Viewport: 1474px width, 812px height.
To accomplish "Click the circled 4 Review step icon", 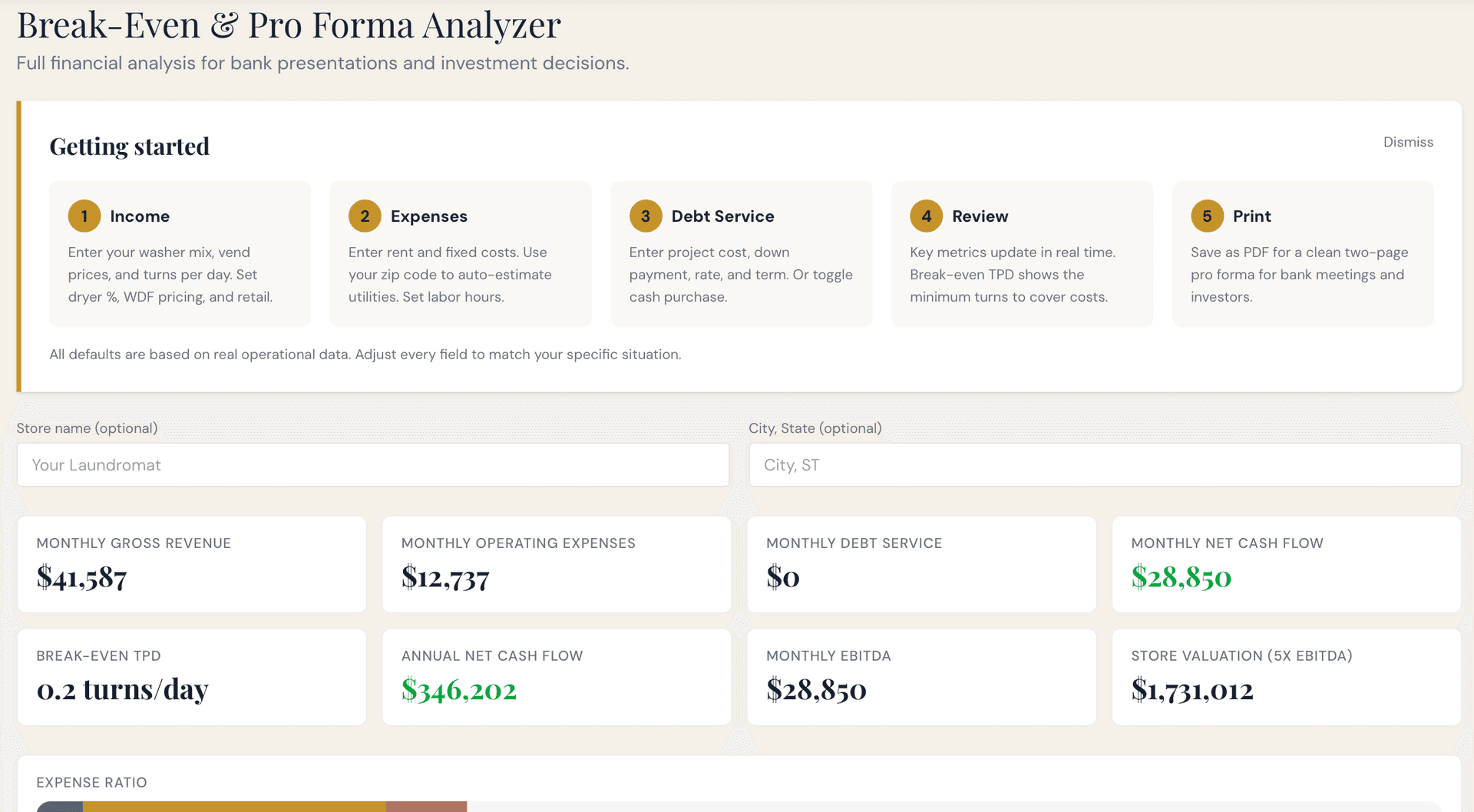I will click(x=927, y=216).
